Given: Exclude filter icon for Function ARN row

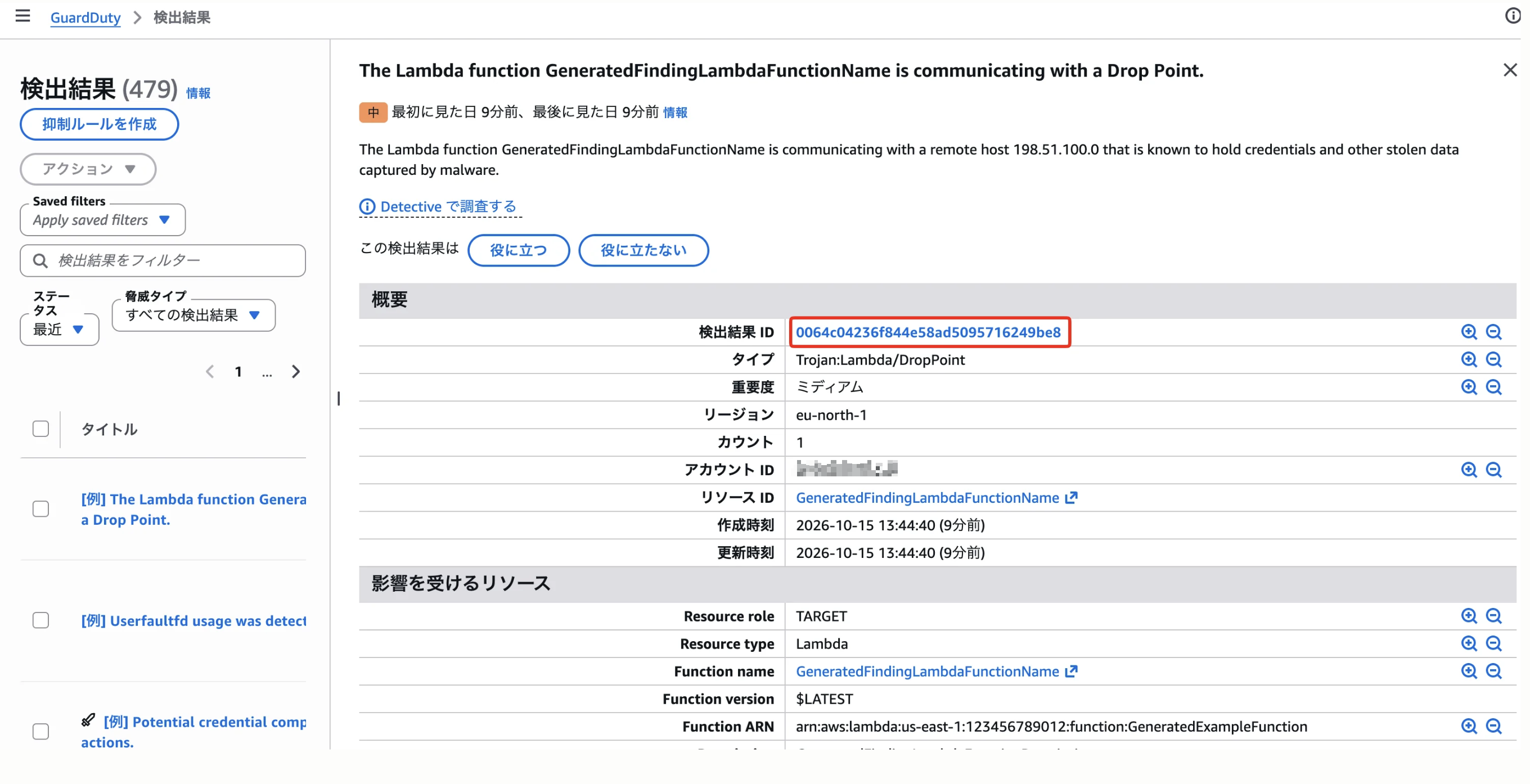Looking at the screenshot, I should (x=1494, y=726).
